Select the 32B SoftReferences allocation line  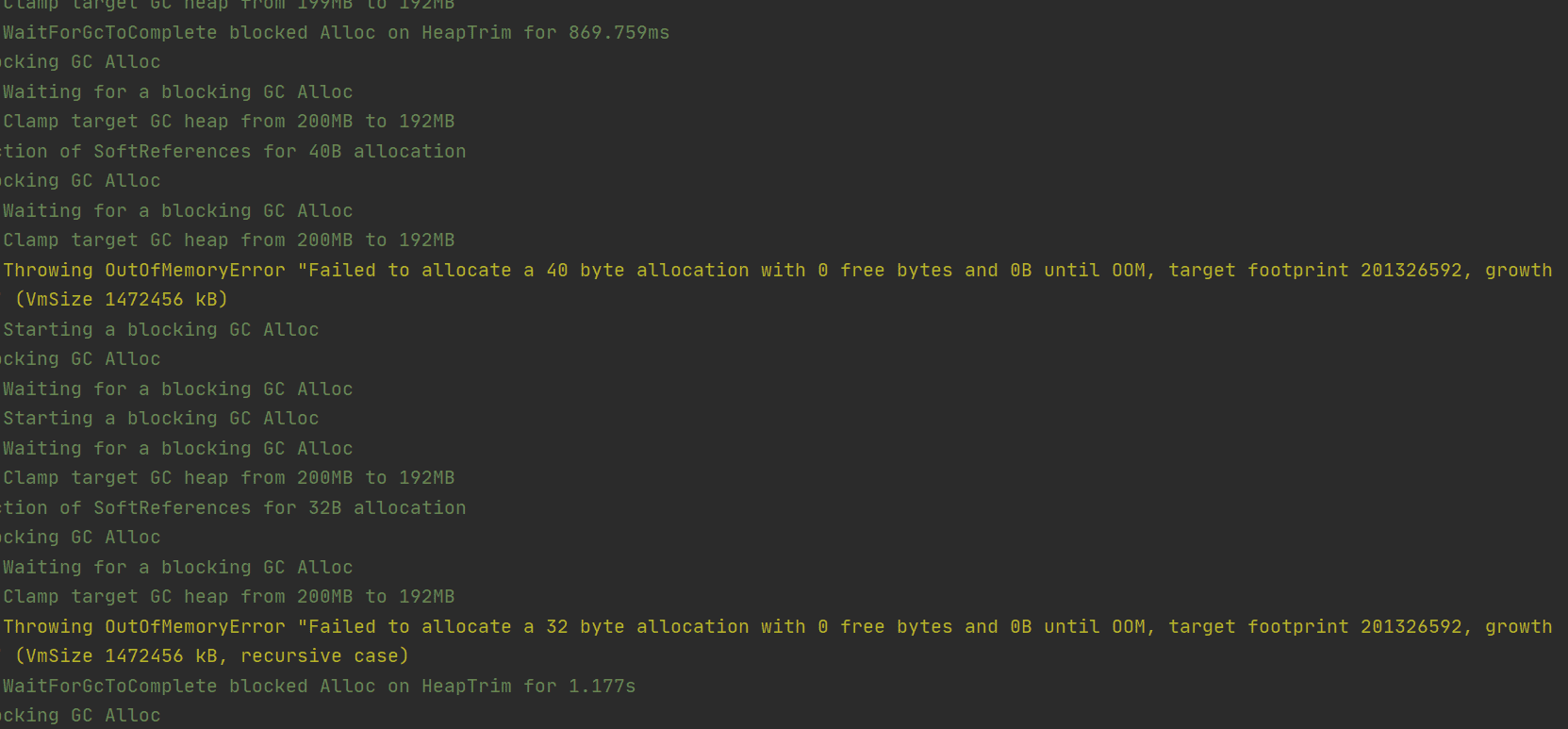pyautogui.click(x=233, y=508)
